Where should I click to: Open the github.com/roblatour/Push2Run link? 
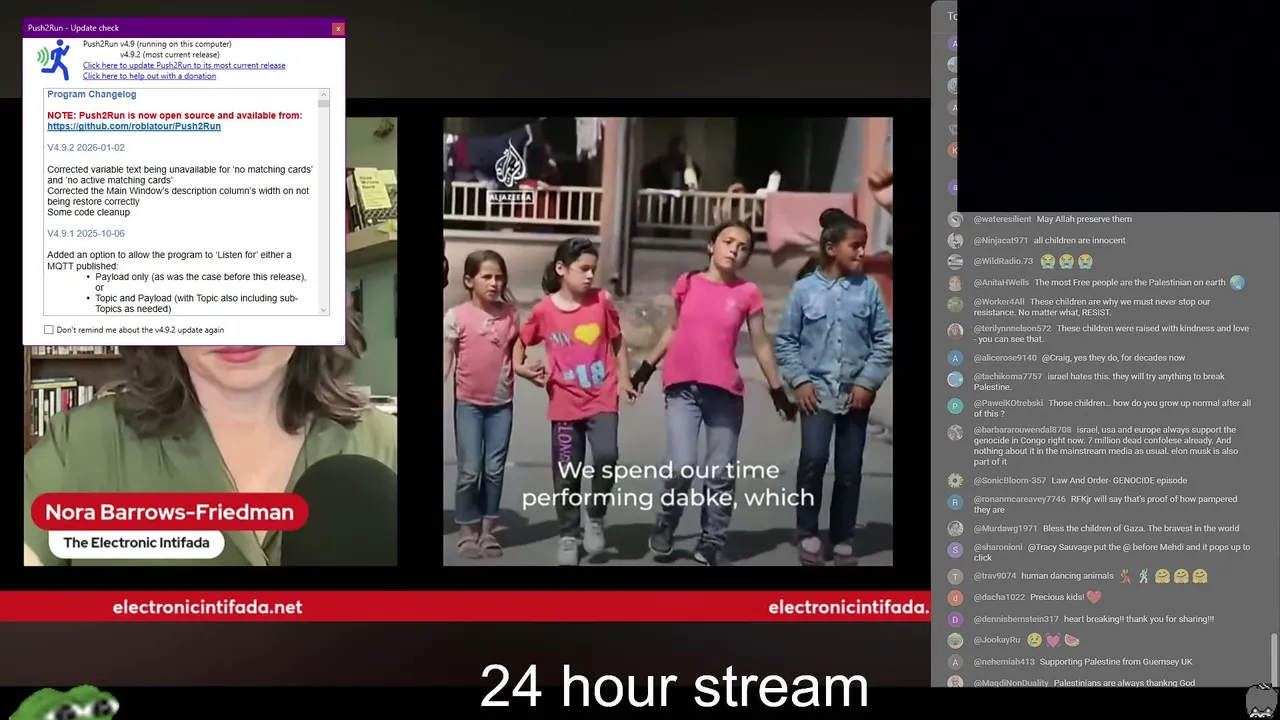pyautogui.click(x=134, y=127)
